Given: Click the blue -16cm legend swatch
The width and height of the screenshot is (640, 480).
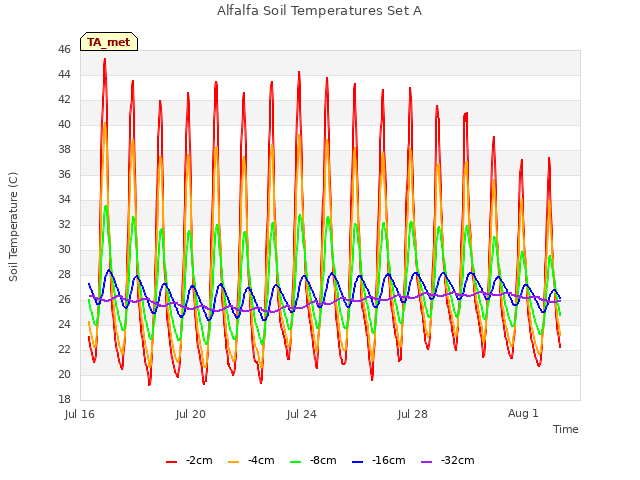Looking at the screenshot, I should tap(358, 462).
